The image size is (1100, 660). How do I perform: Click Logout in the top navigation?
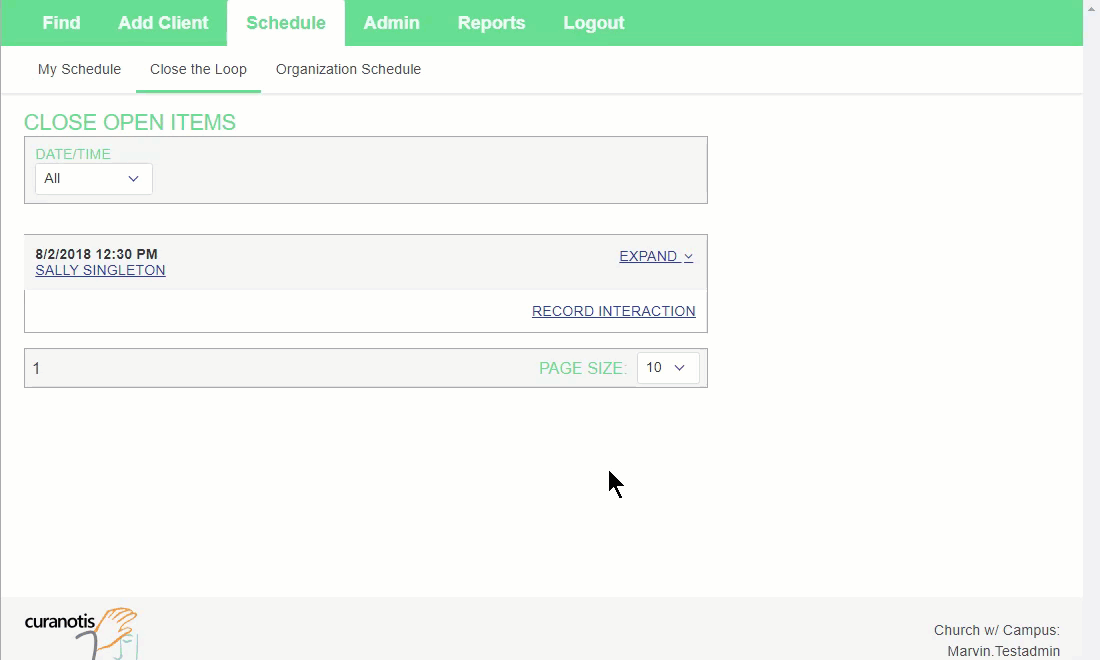click(593, 23)
